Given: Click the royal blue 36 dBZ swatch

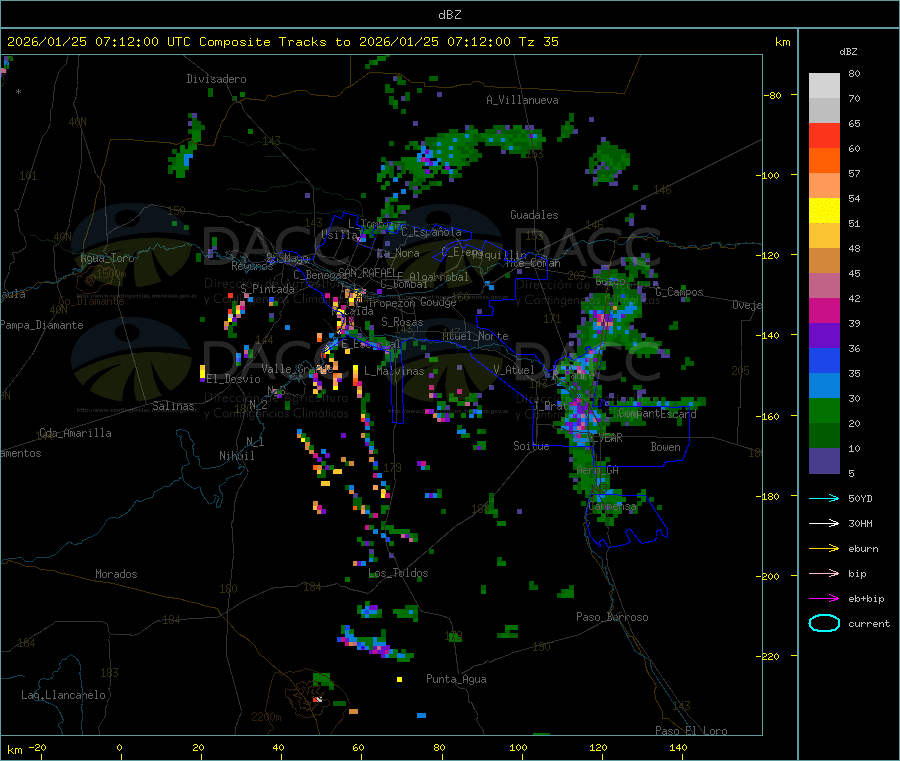Looking at the screenshot, I should coord(824,360).
